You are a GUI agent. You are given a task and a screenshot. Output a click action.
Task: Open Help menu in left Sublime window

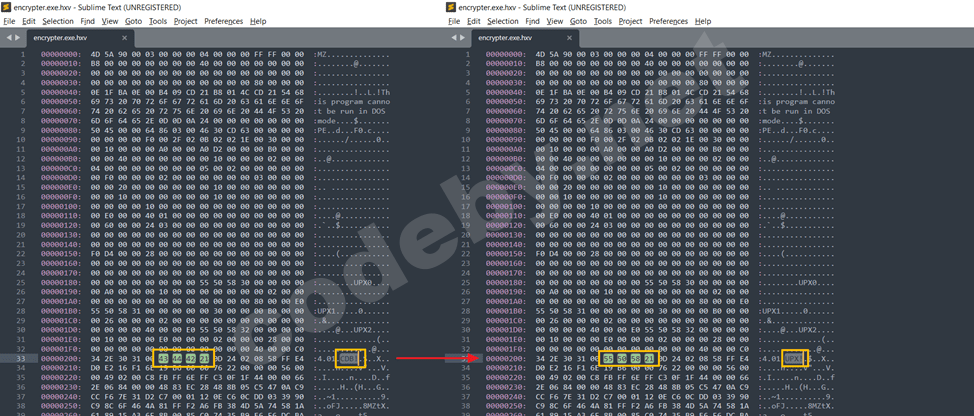pyautogui.click(x=258, y=21)
